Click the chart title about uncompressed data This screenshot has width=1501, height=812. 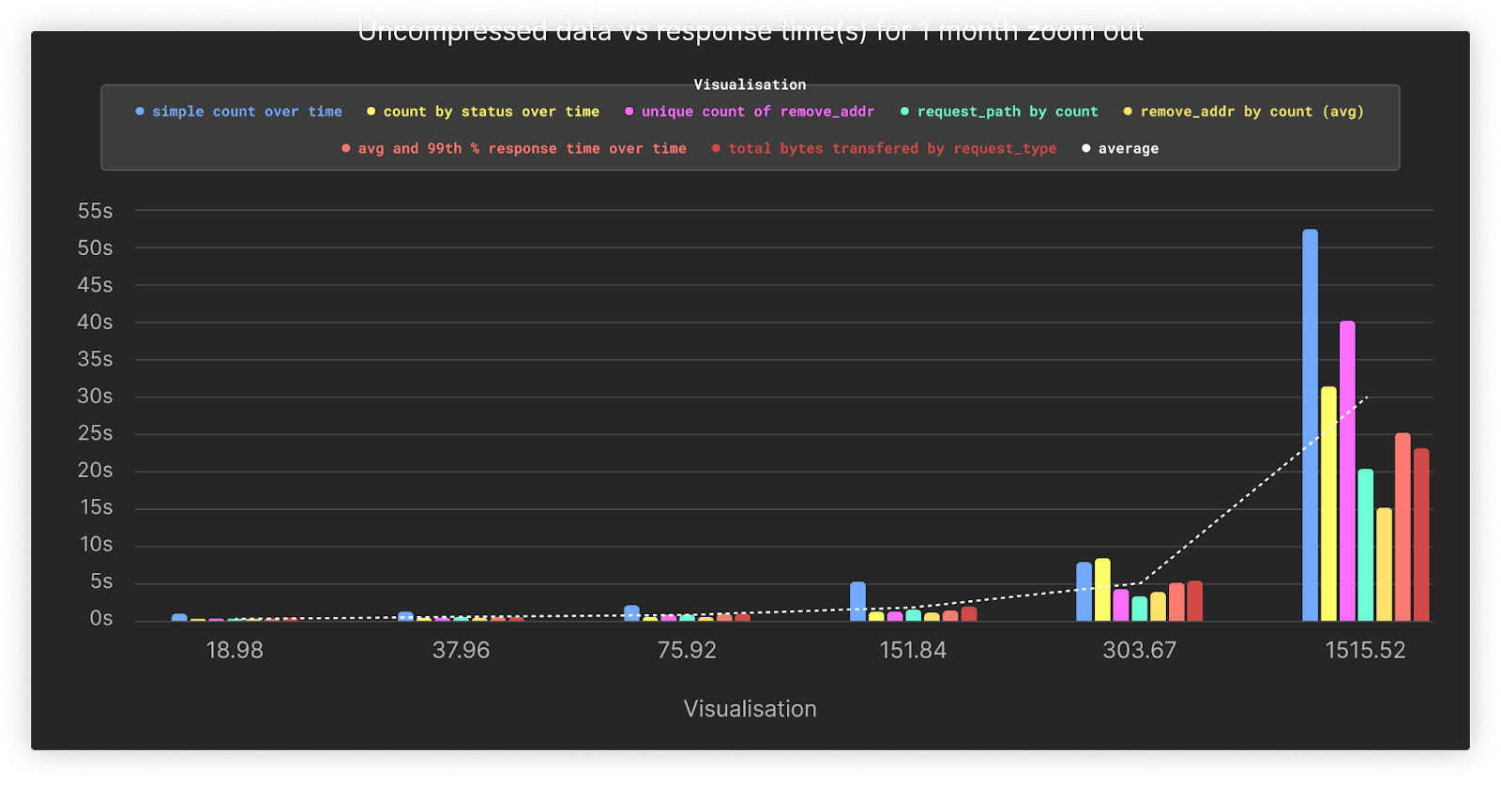click(x=750, y=33)
